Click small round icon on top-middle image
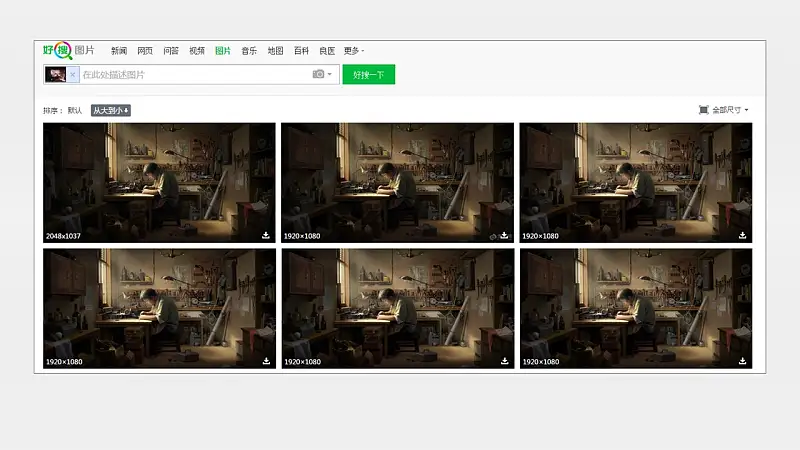 click(x=493, y=237)
